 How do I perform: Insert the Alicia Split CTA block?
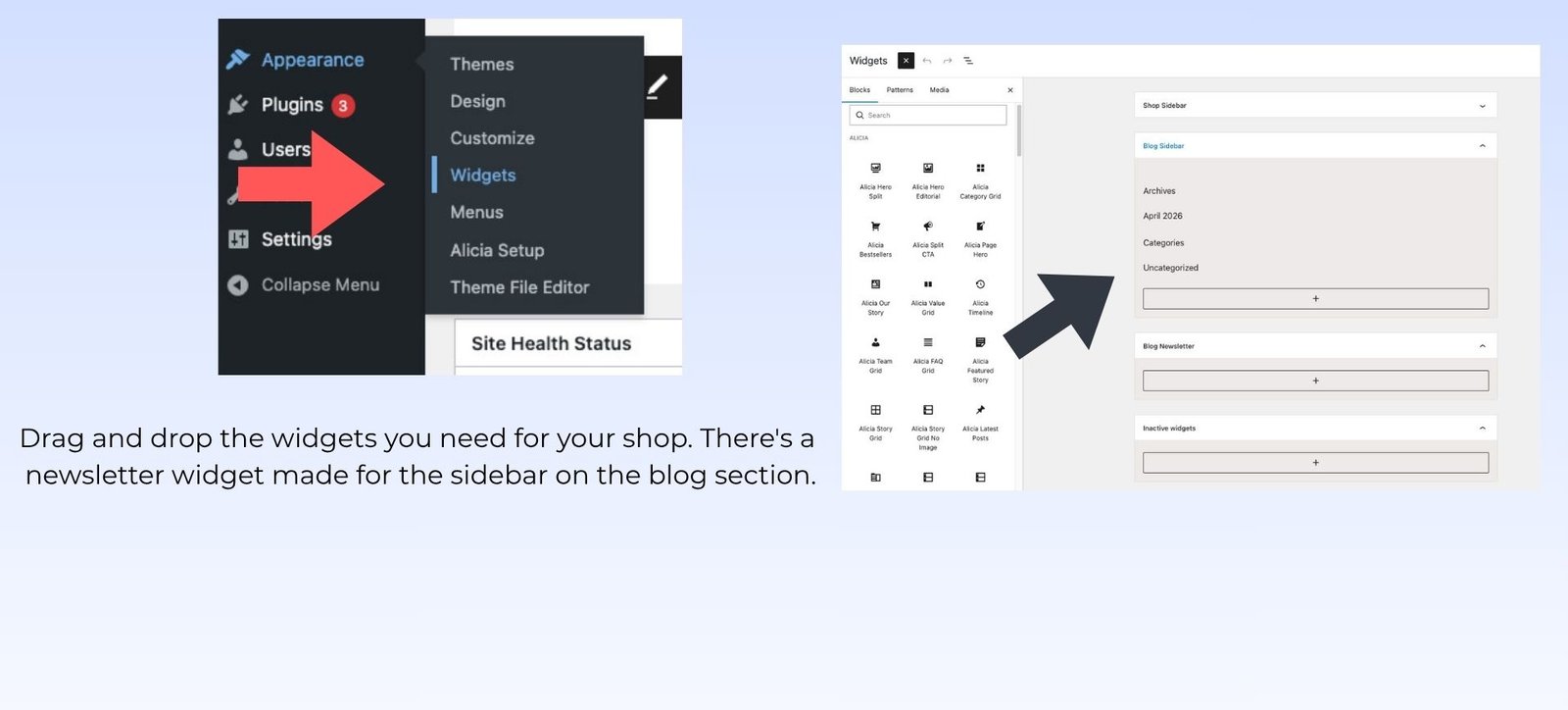[928, 239]
